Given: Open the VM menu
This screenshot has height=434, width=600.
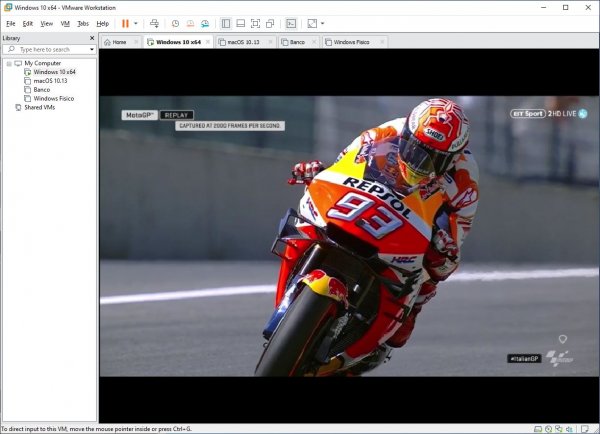Looking at the screenshot, I should coord(65,24).
